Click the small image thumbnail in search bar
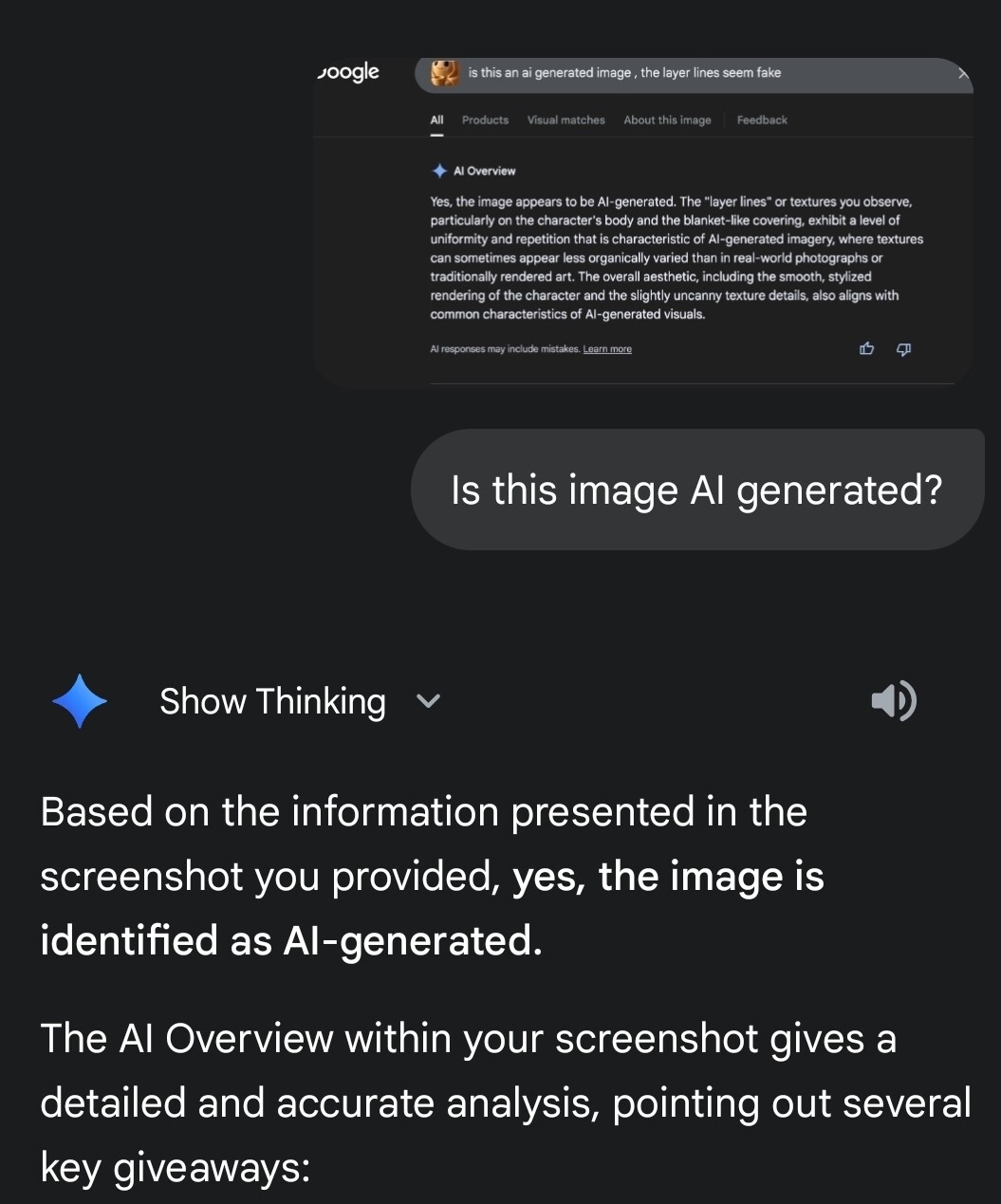 tap(445, 73)
